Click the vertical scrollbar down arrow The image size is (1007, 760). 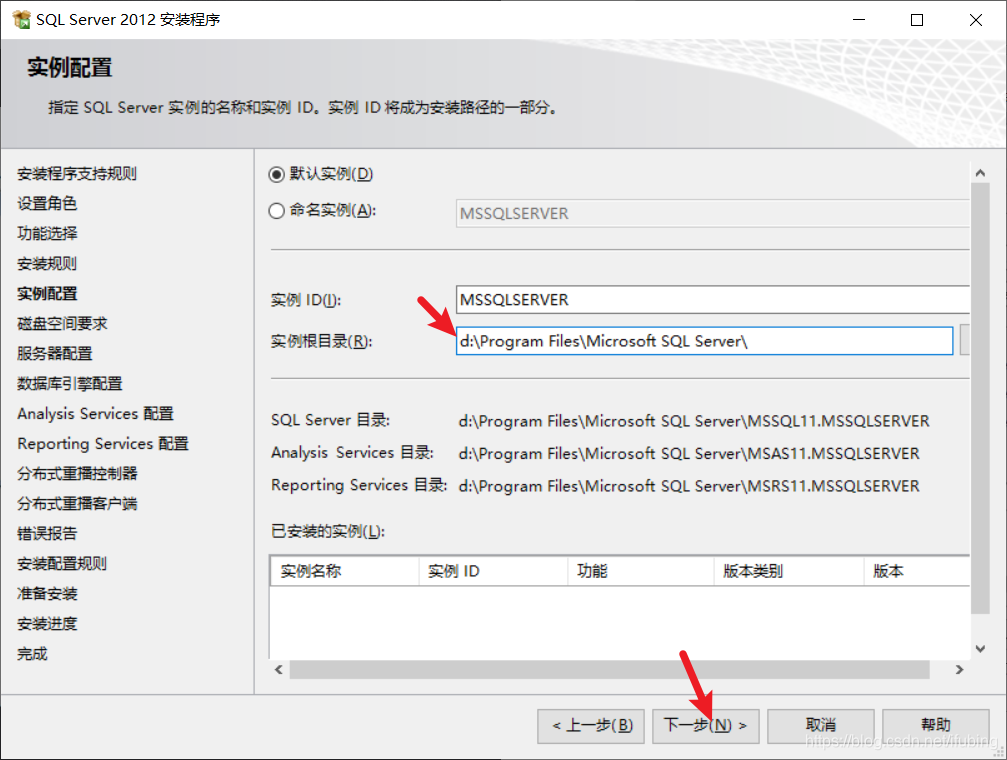point(980,649)
